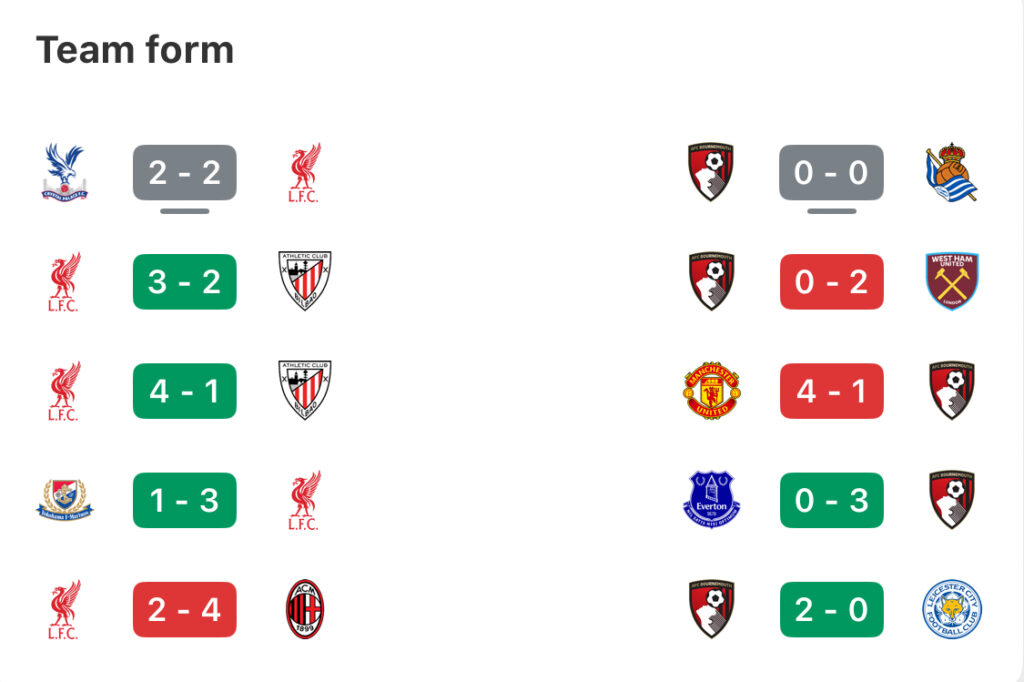
Task: Click the Yokohama F. Marinos crest
Action: pyautogui.click(x=65, y=500)
